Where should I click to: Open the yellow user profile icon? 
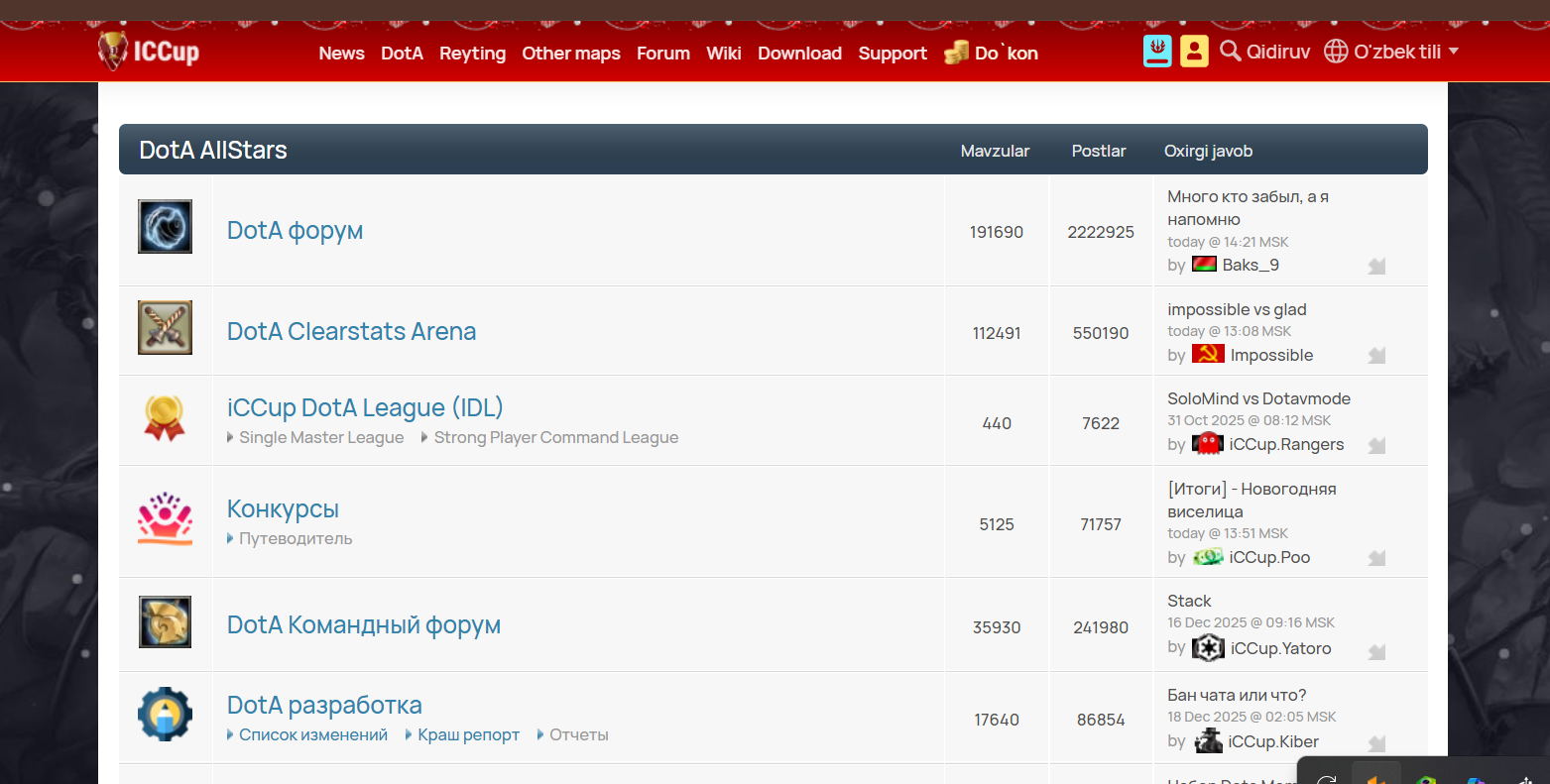1194,51
